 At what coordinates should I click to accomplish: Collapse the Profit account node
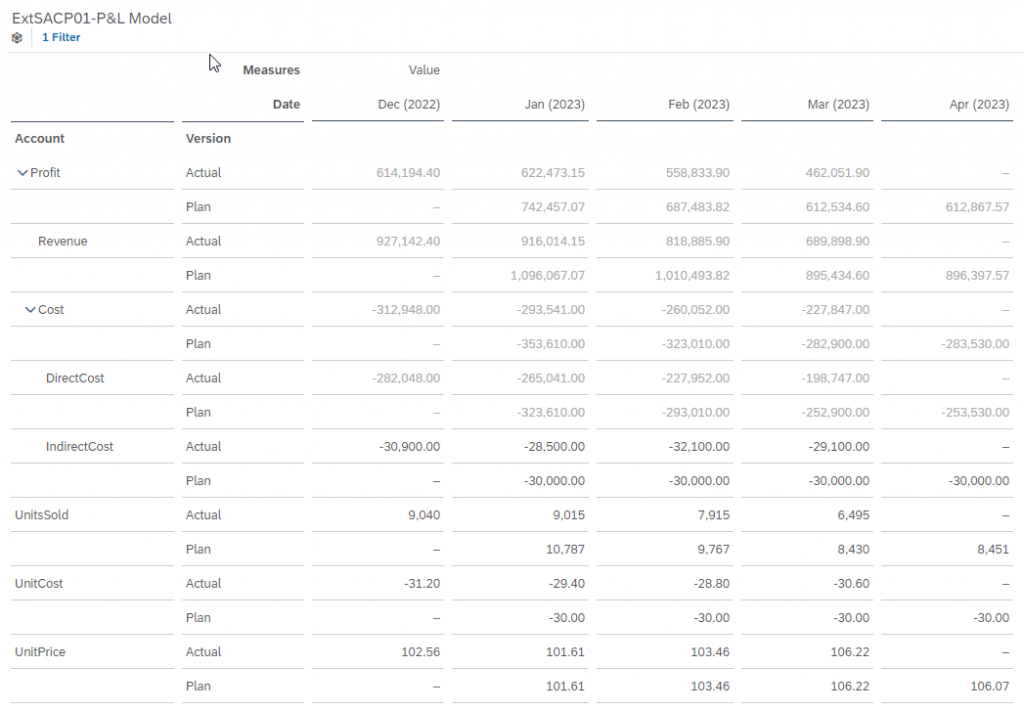pyautogui.click(x=22, y=172)
